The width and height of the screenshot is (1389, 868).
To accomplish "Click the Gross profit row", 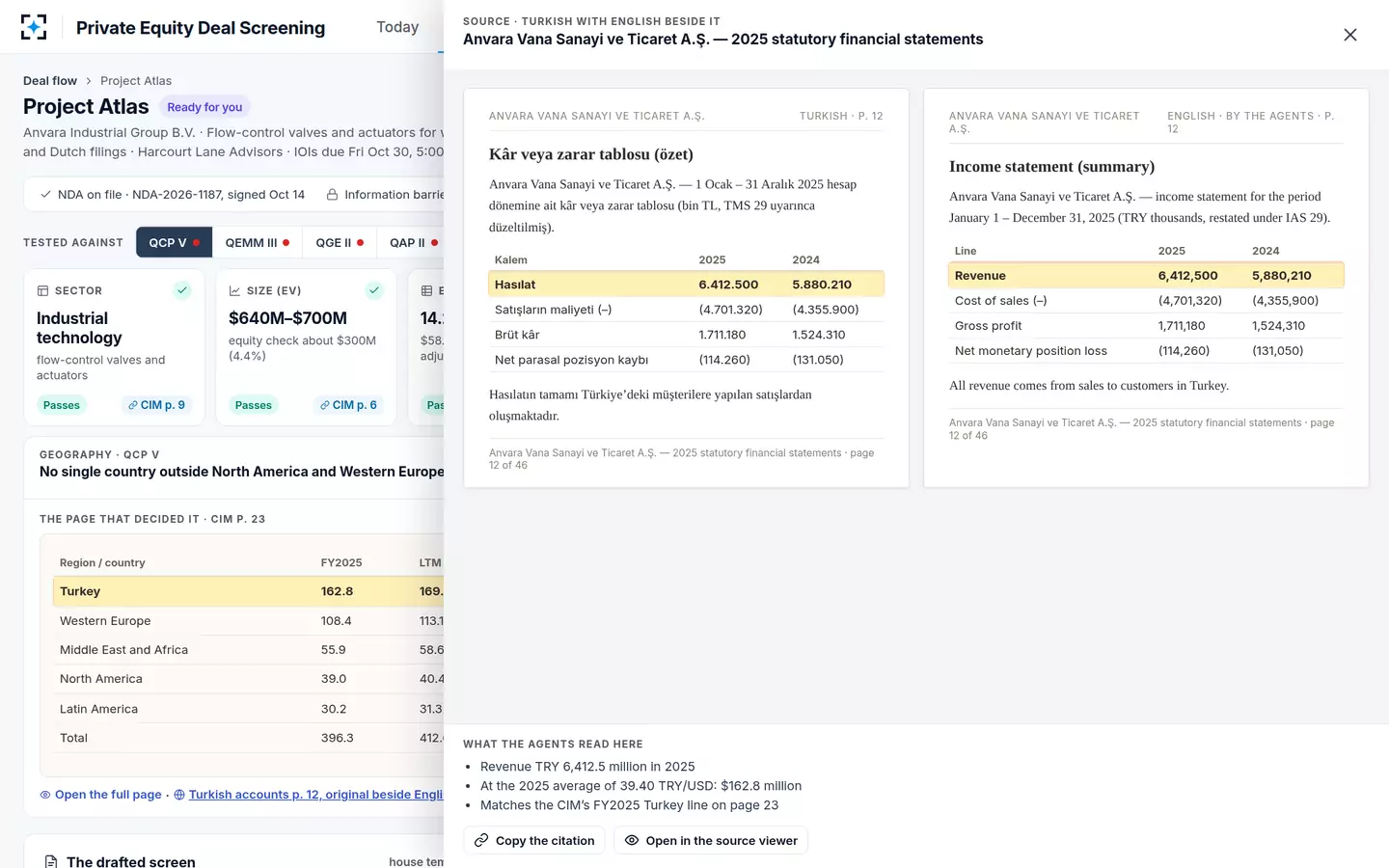I will click(x=1146, y=326).
